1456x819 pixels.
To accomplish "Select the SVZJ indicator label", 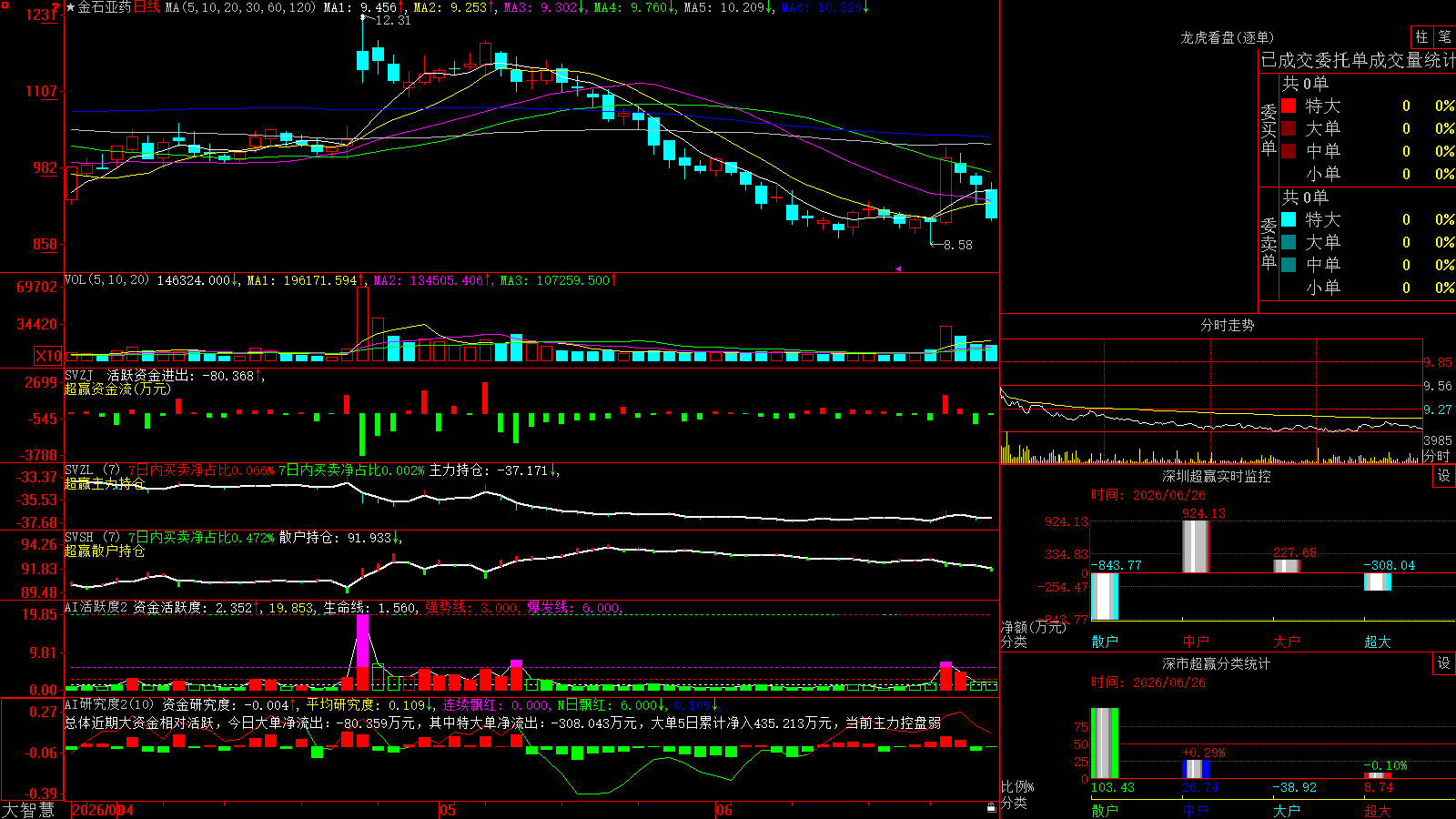I will click(79, 375).
